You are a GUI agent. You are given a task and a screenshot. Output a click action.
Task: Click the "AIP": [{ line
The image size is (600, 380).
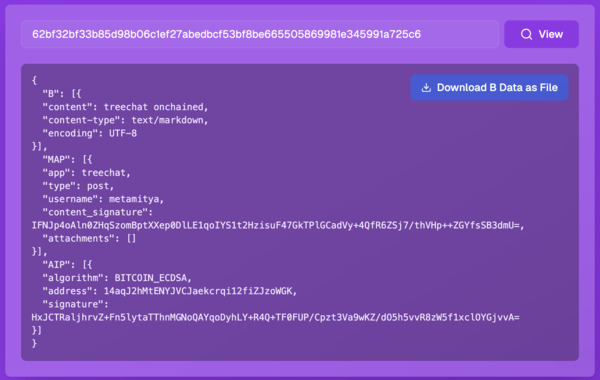pyautogui.click(x=67, y=265)
